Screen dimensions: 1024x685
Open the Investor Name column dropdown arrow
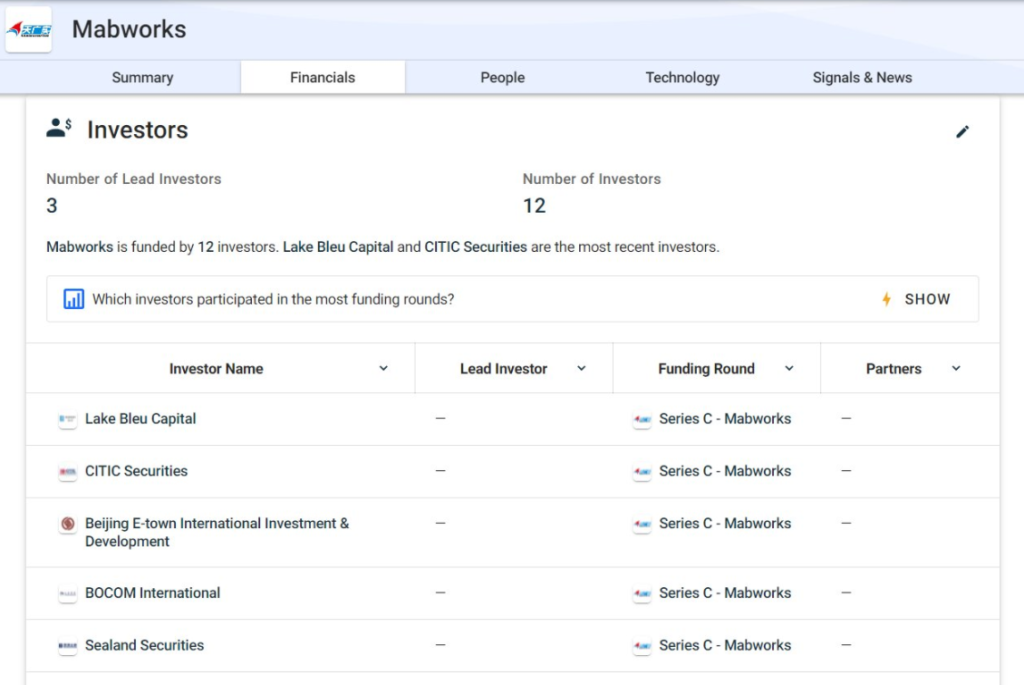(383, 369)
